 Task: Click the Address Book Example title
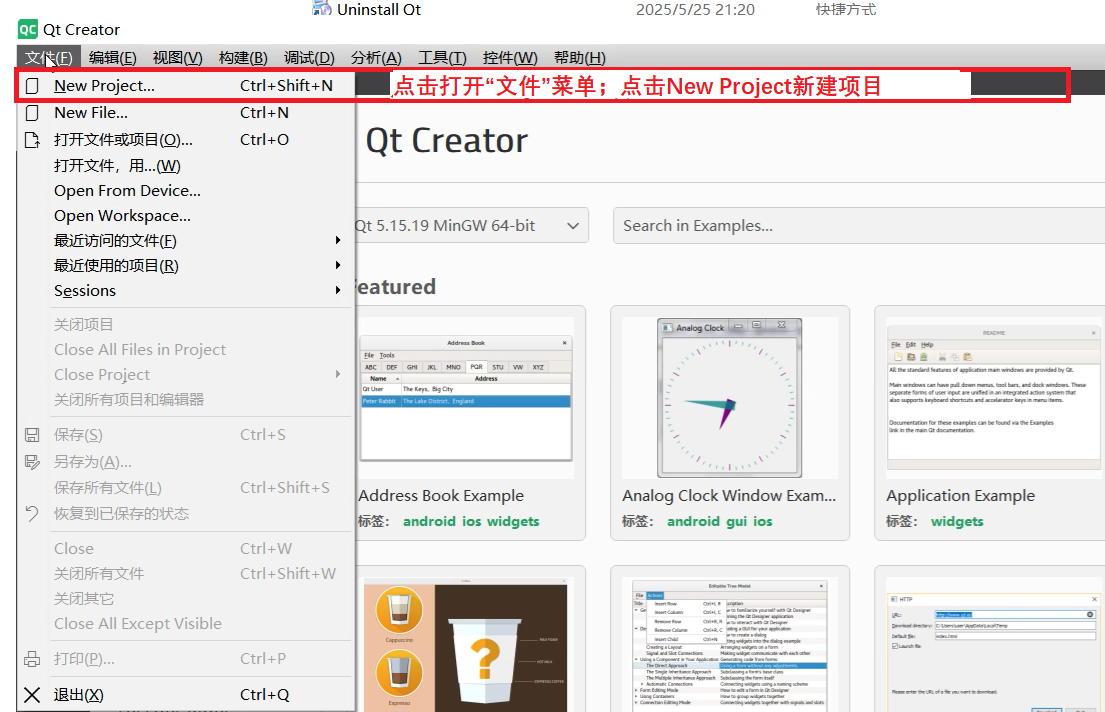coord(441,496)
